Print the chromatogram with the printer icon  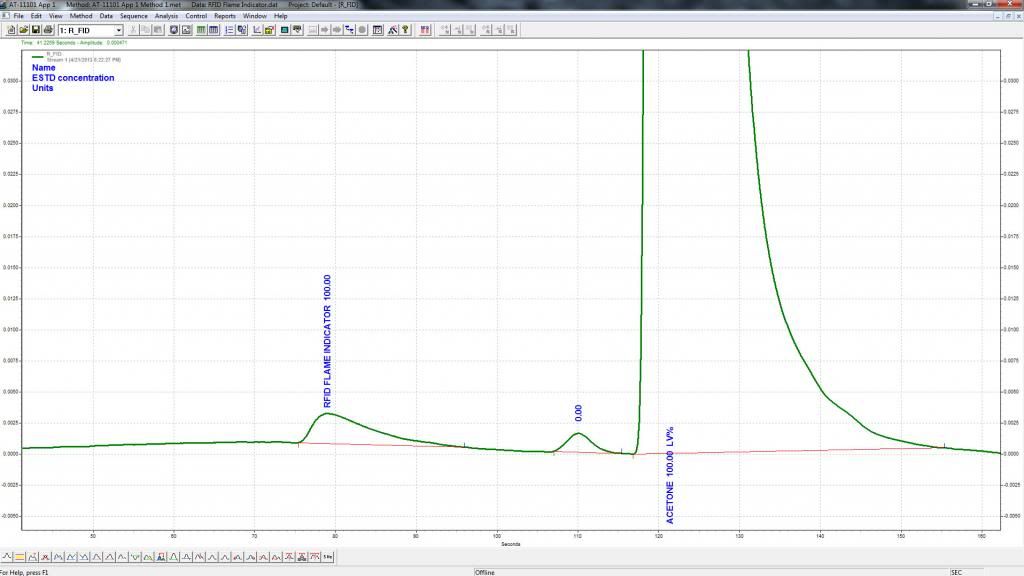pyautogui.click(x=47, y=30)
